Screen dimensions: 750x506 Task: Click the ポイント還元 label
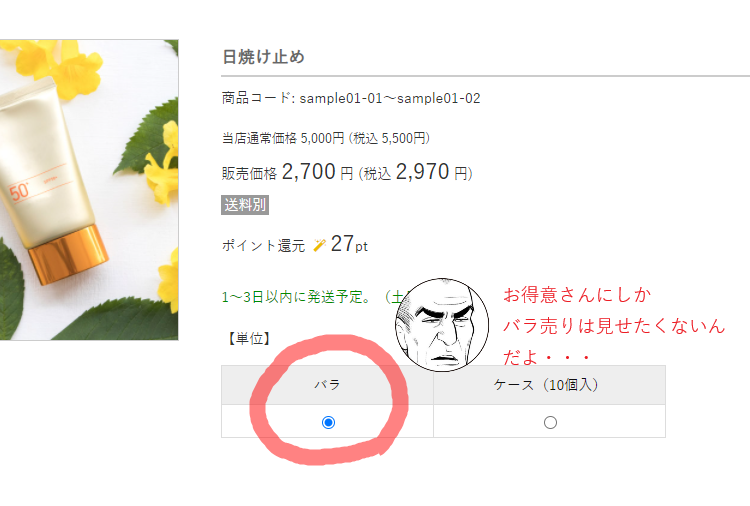263,246
